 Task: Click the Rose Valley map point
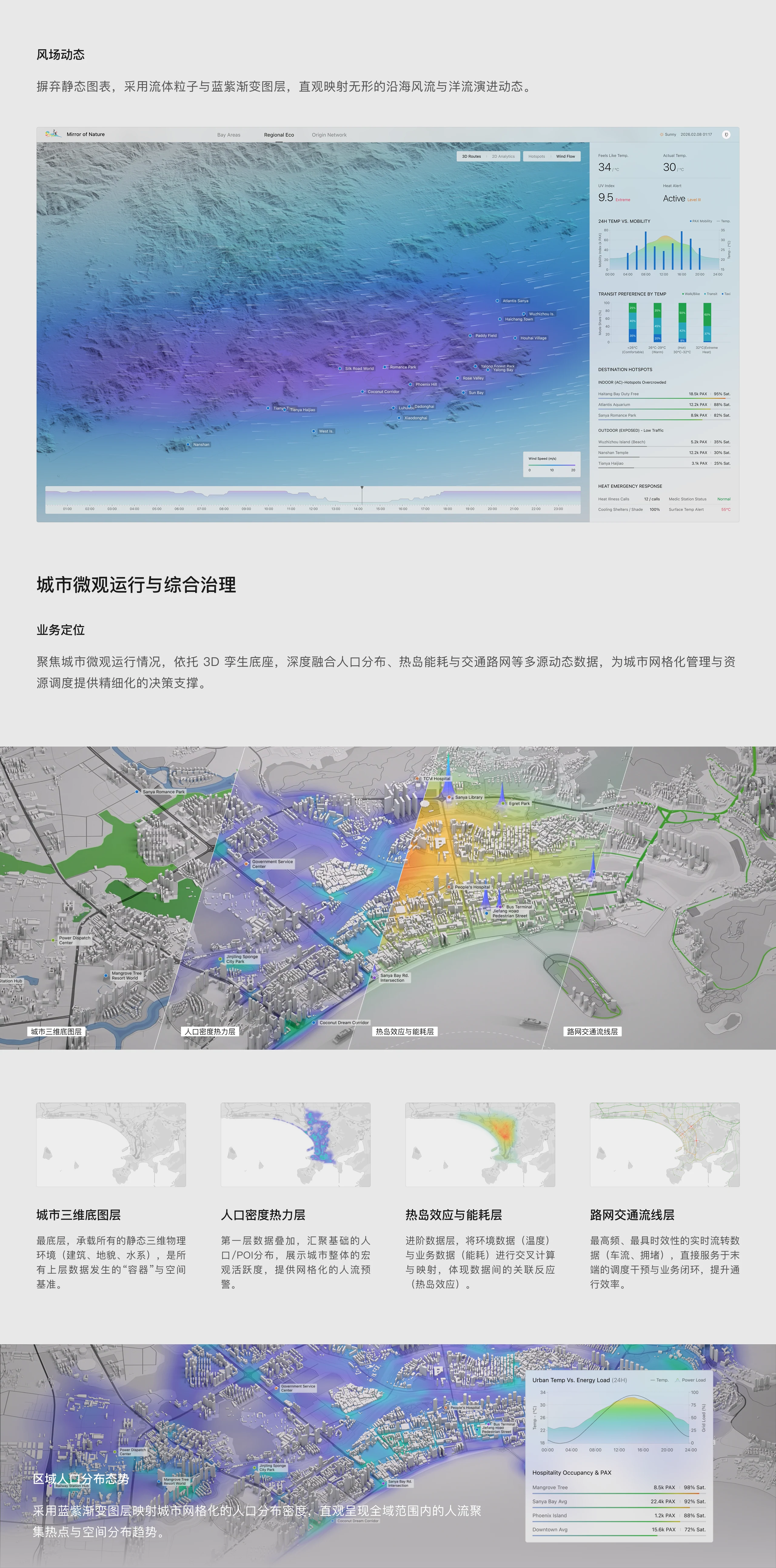click(x=458, y=378)
